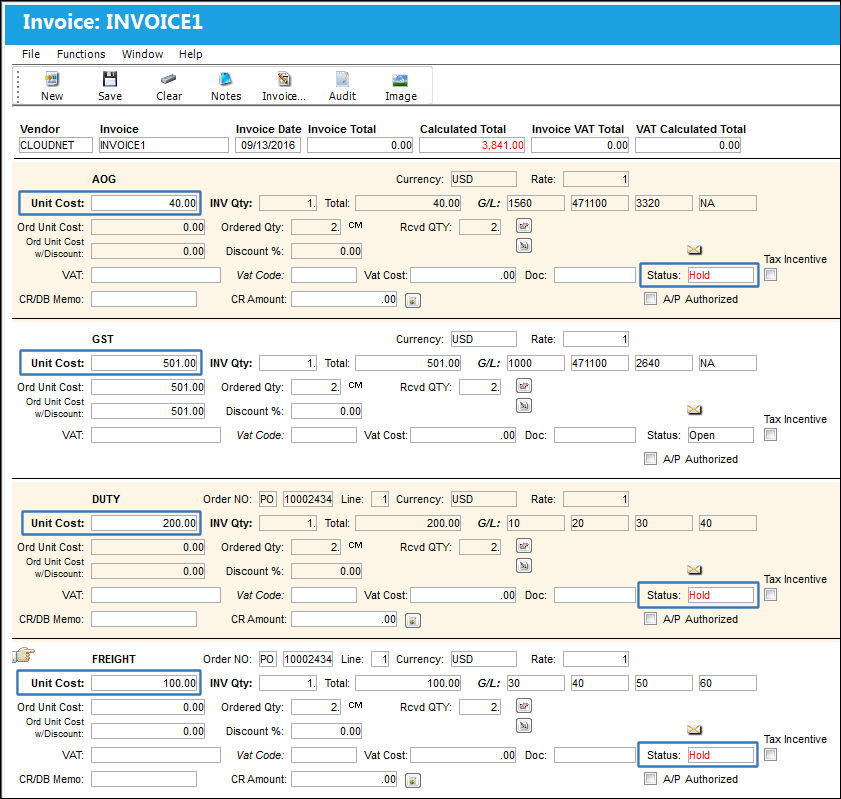The image size is (841, 799).
Task: Click the Invoice Date field
Action: point(268,145)
